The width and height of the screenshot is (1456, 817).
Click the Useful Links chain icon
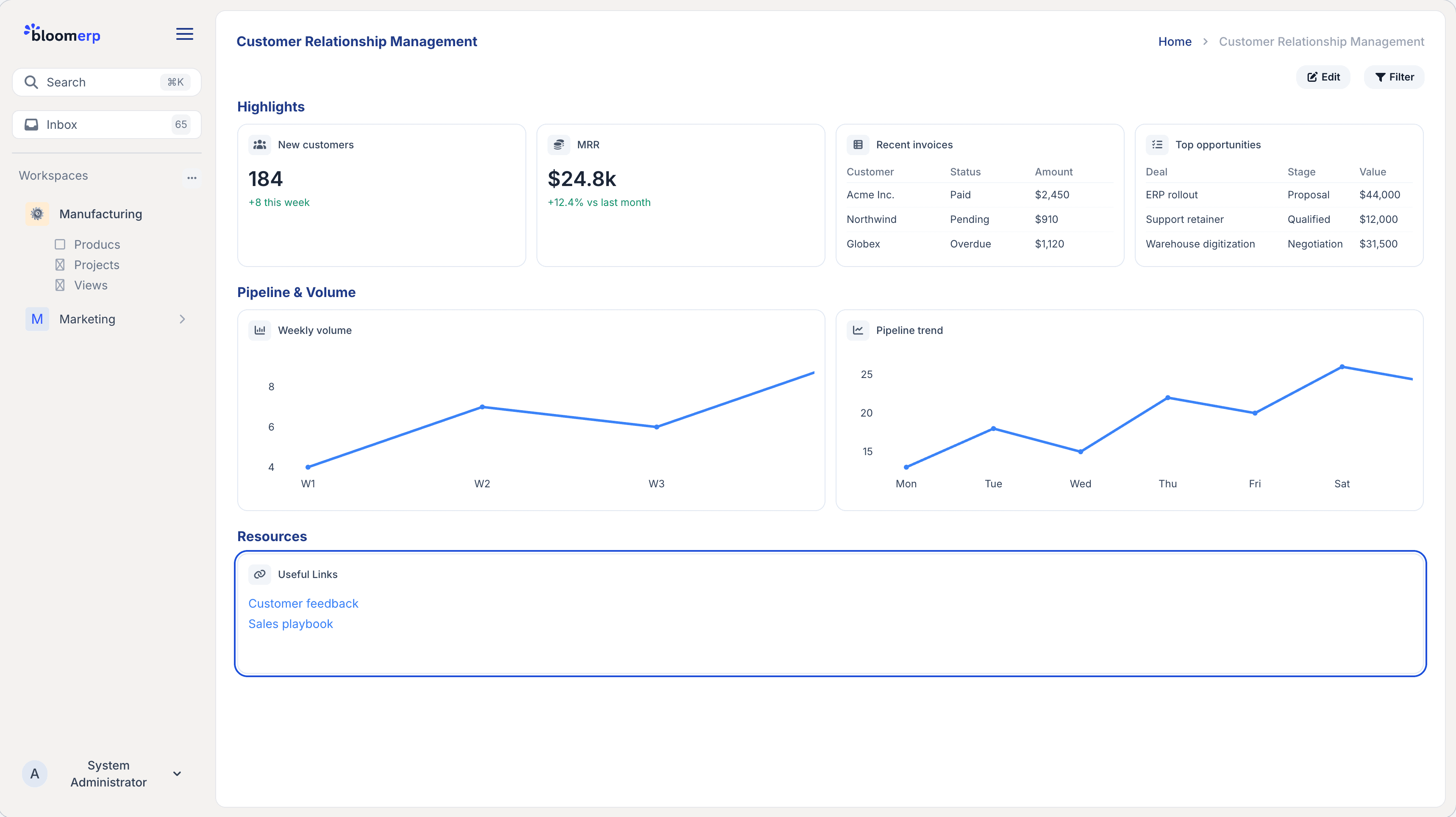pyautogui.click(x=260, y=574)
